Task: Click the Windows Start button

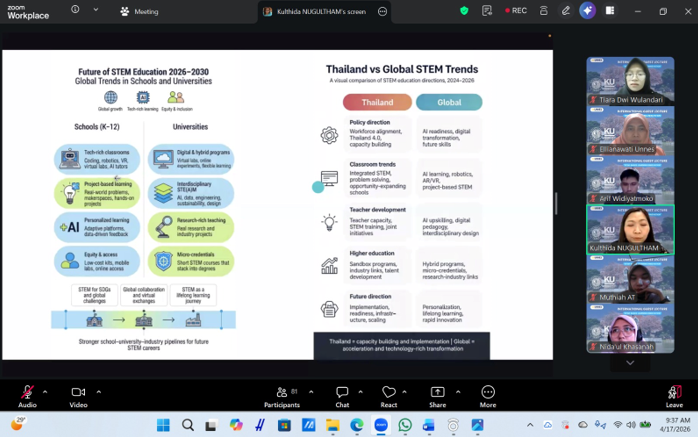Action: tap(163, 425)
